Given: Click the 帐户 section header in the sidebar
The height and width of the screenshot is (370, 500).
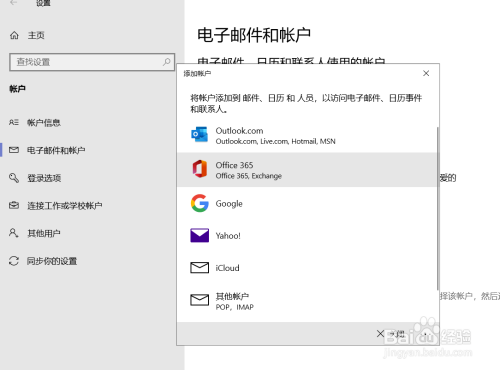Looking at the screenshot, I should (x=18, y=89).
